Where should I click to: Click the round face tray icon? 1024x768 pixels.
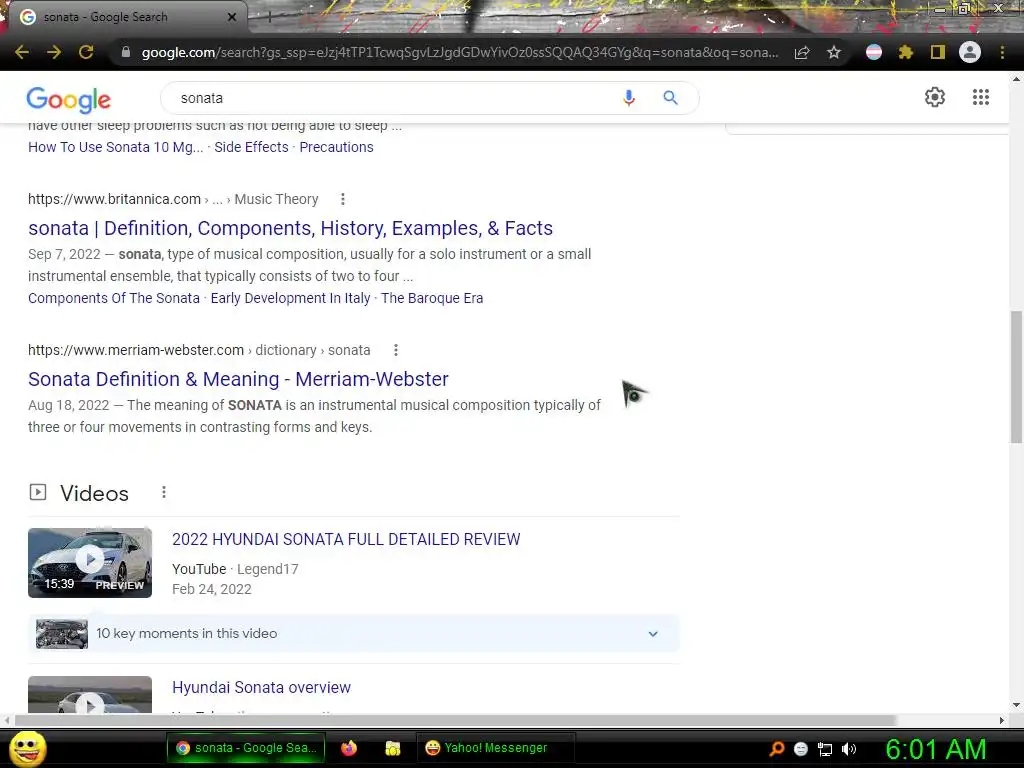[x=801, y=749]
